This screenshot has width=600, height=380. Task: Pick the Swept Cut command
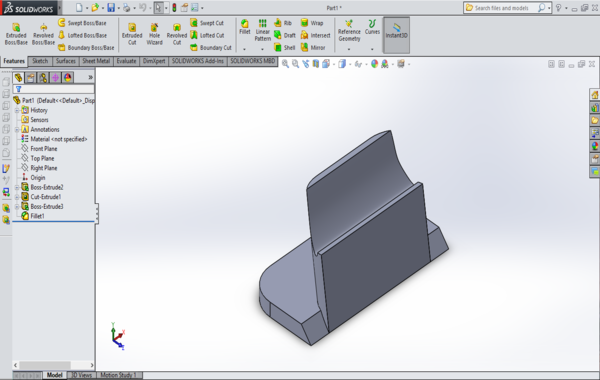coord(207,23)
